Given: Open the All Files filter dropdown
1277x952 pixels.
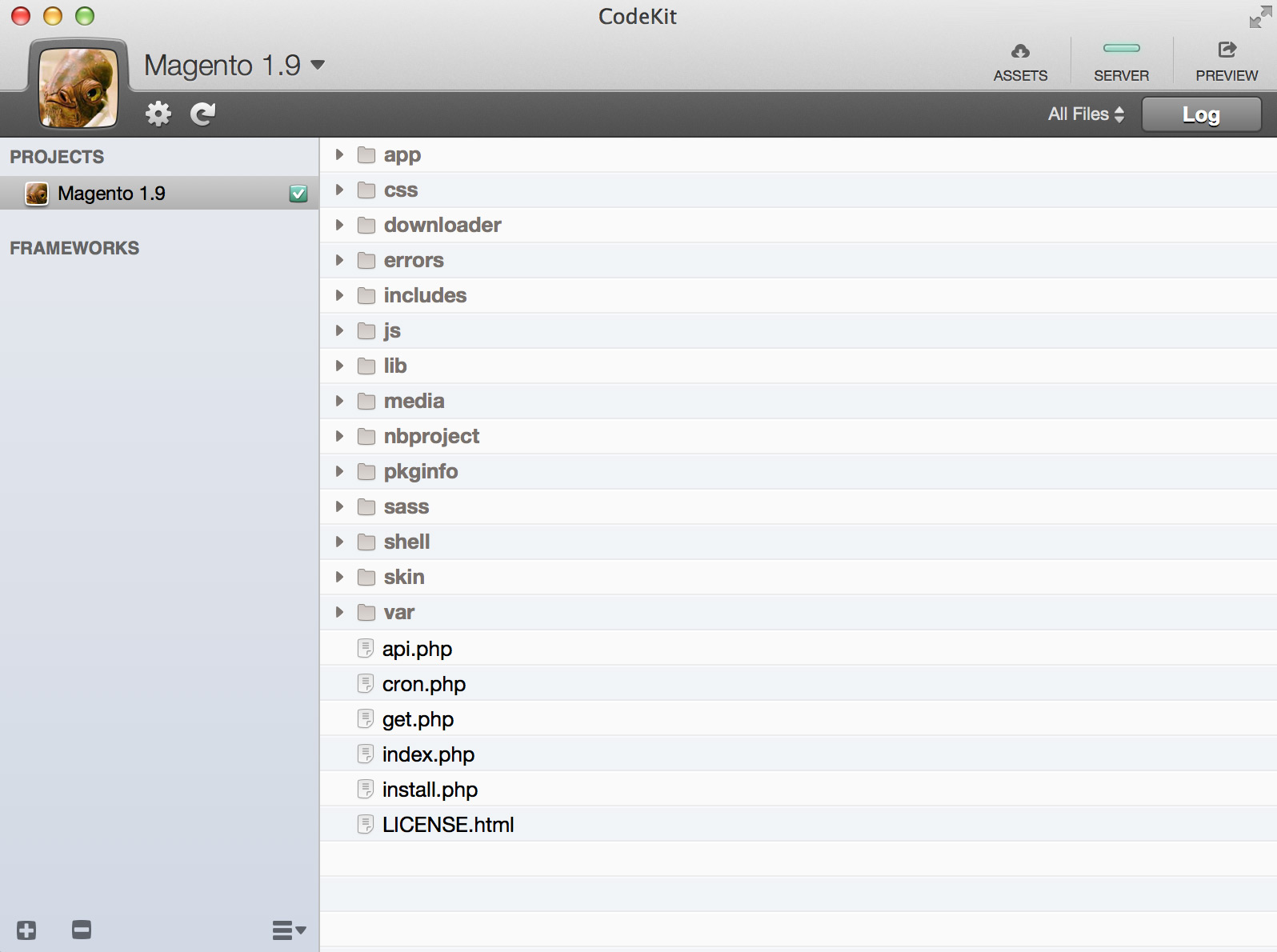Looking at the screenshot, I should tap(1087, 114).
